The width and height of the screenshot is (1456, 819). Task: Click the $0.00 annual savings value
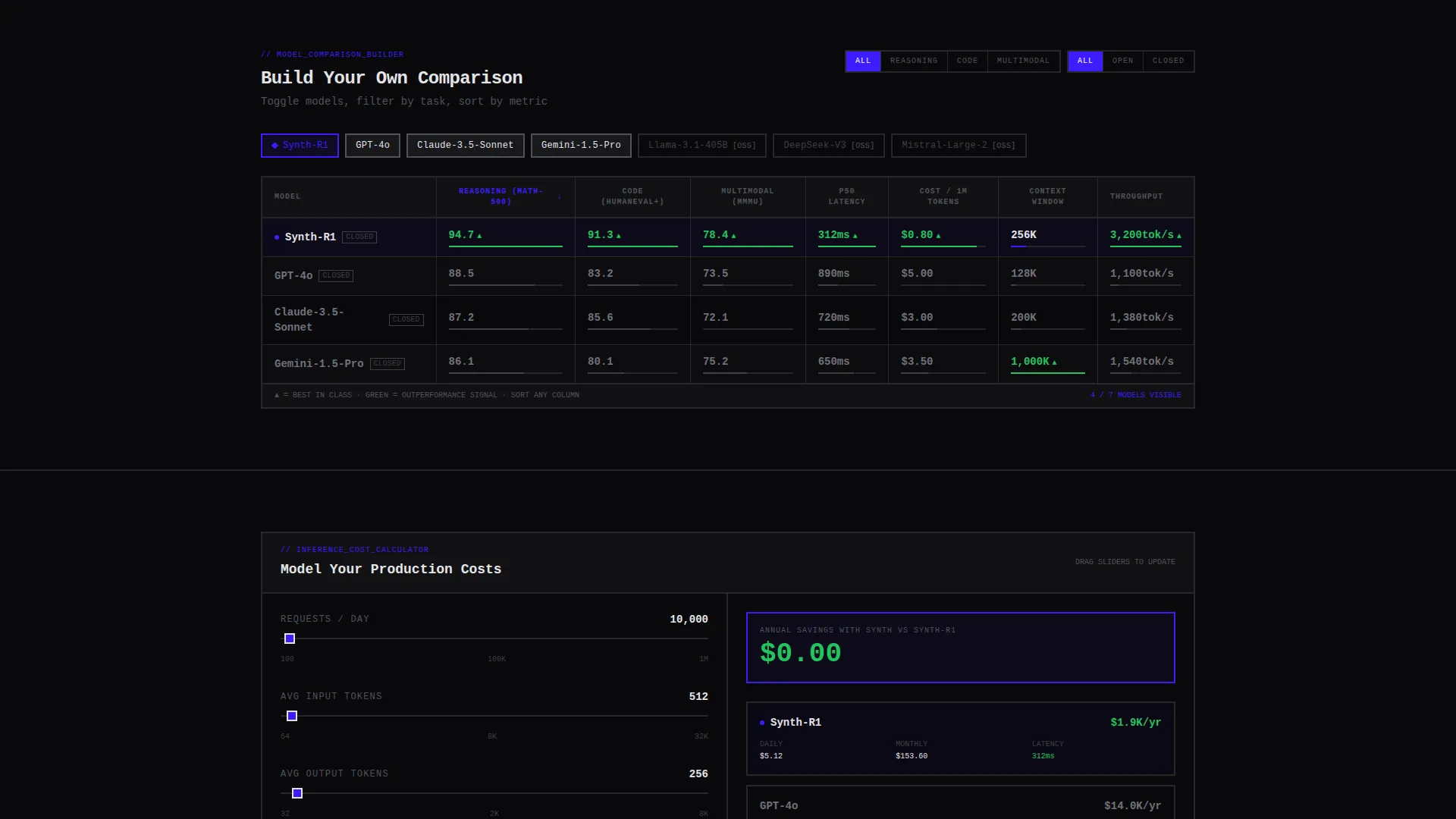pos(801,654)
